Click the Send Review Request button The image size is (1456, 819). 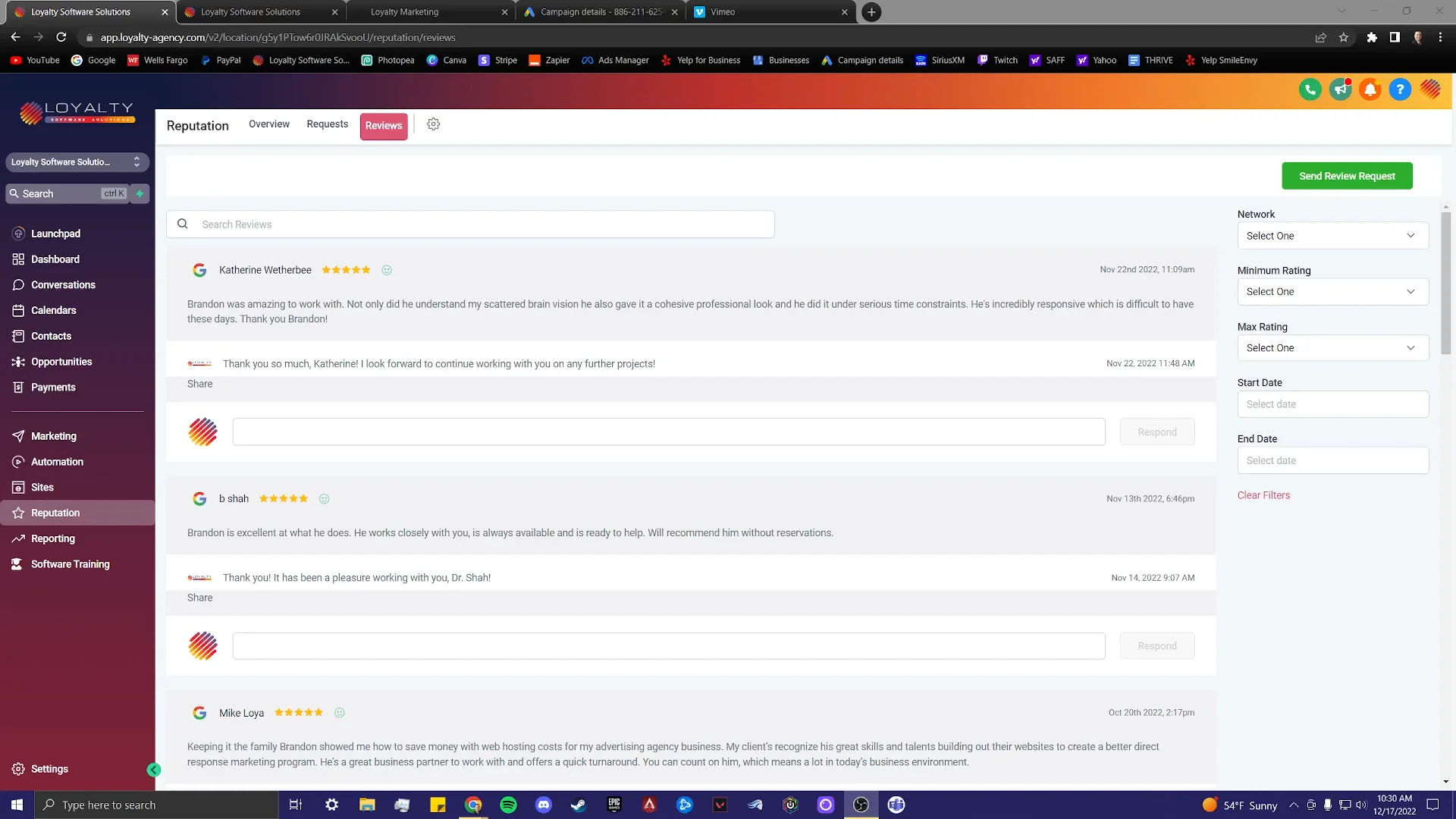click(1347, 175)
